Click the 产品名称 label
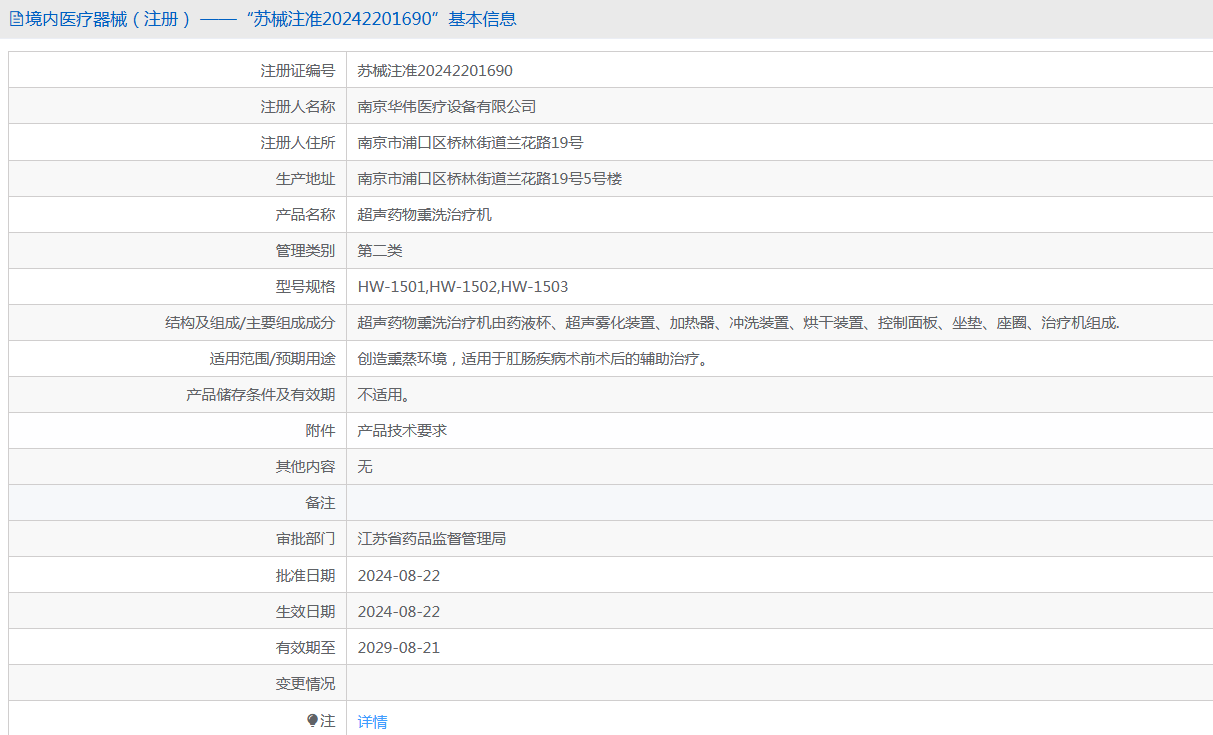The height and width of the screenshot is (735, 1213). tap(305, 215)
